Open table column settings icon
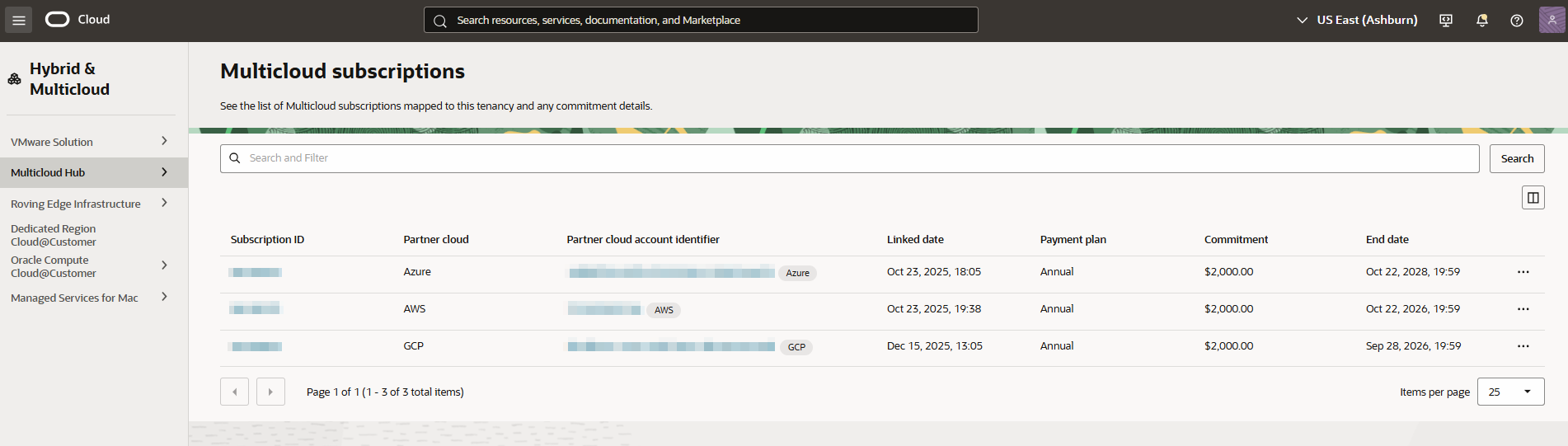 click(x=1533, y=198)
